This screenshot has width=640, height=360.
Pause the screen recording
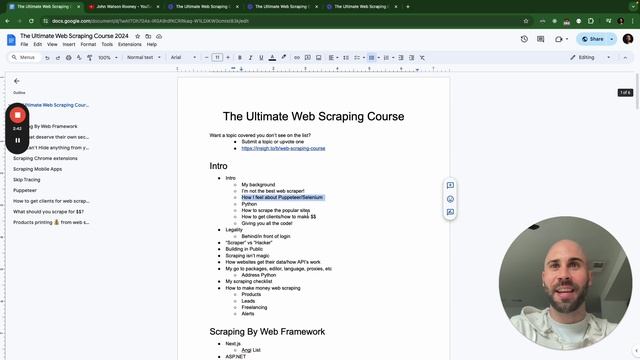[18, 140]
